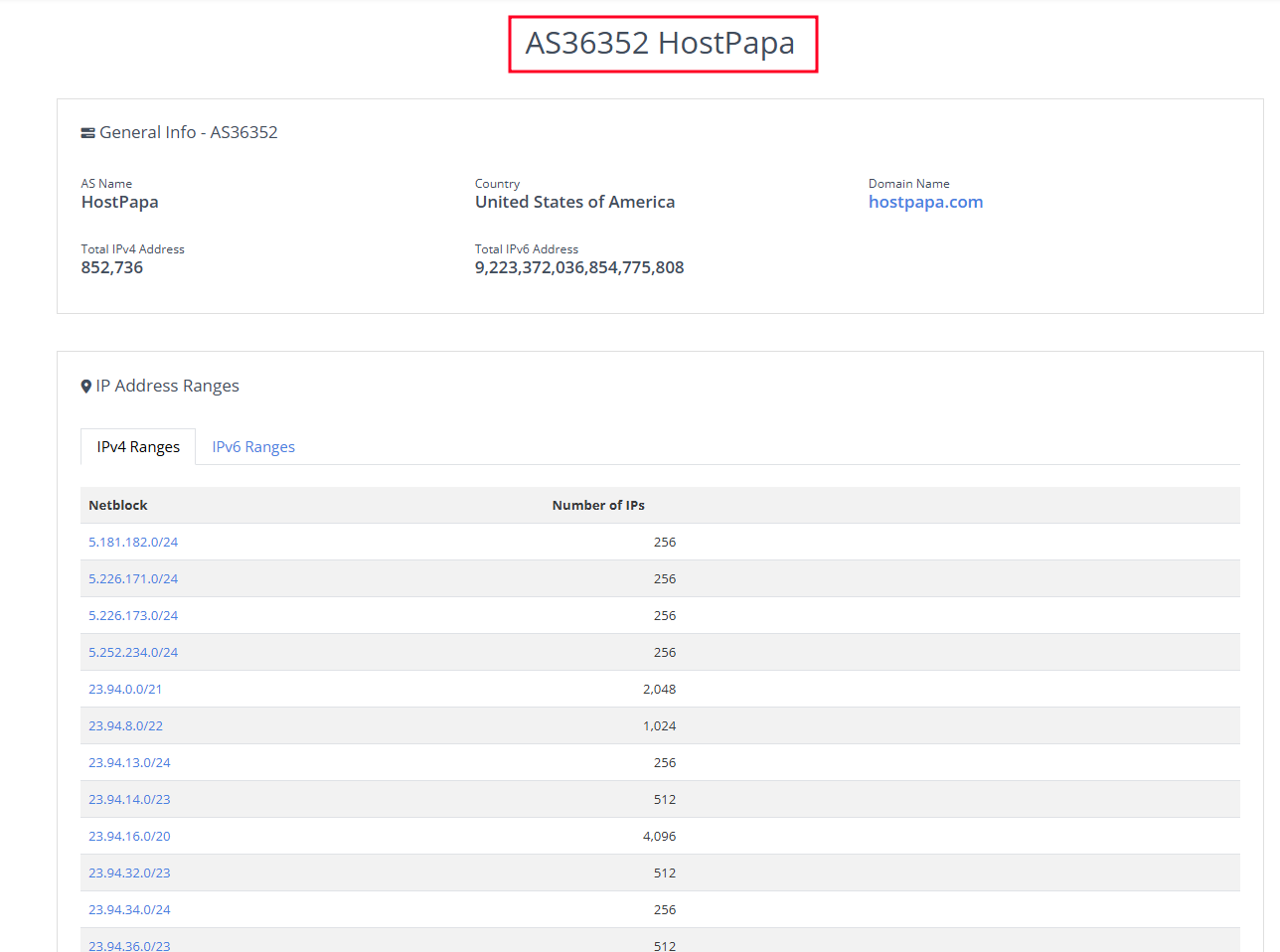Select the 23.94.0.0/21 netblock link
The width and height of the screenshot is (1280, 952).
coord(125,690)
